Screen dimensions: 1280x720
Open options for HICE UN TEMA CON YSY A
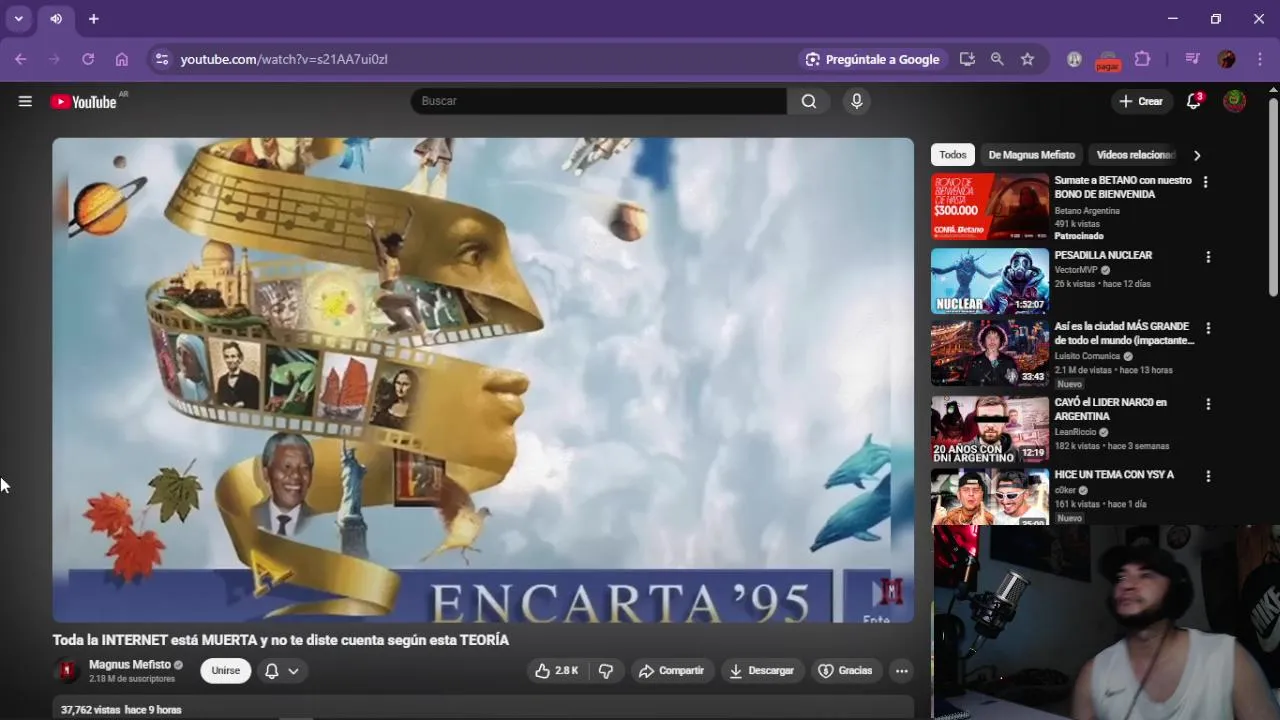(x=1208, y=477)
